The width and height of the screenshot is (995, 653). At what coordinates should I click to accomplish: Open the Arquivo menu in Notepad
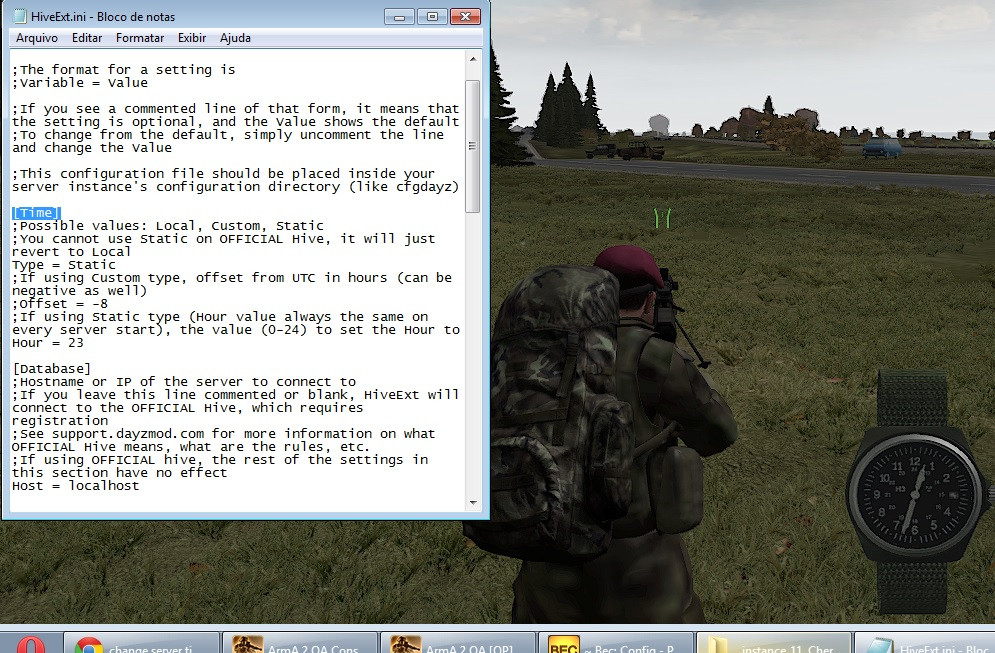[37, 38]
